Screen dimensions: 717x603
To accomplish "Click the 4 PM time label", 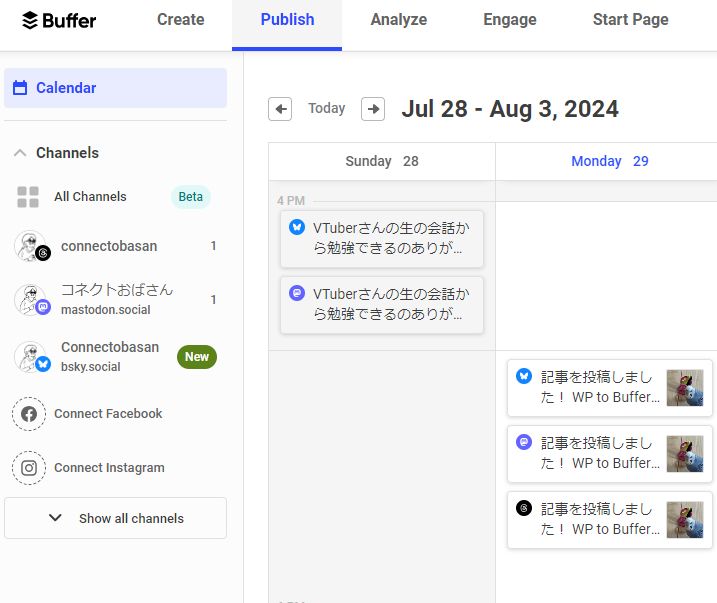I will coord(291,200).
